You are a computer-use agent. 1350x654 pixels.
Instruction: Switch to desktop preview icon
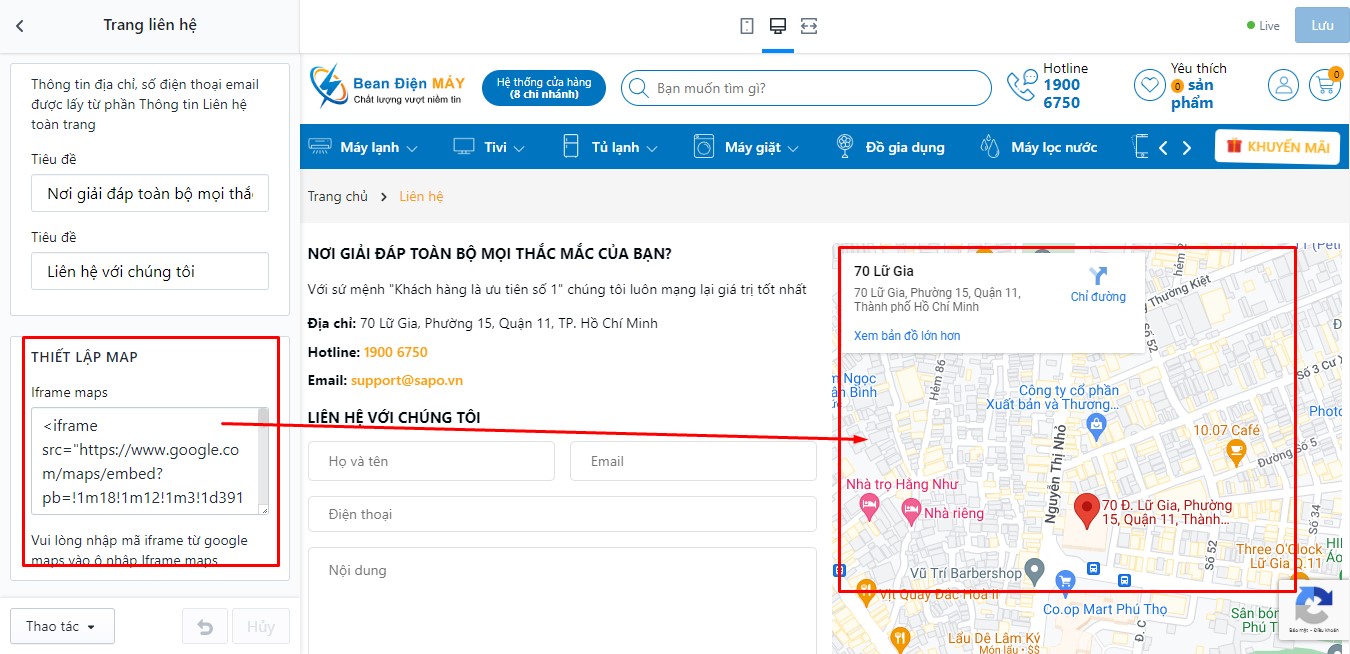(777, 26)
